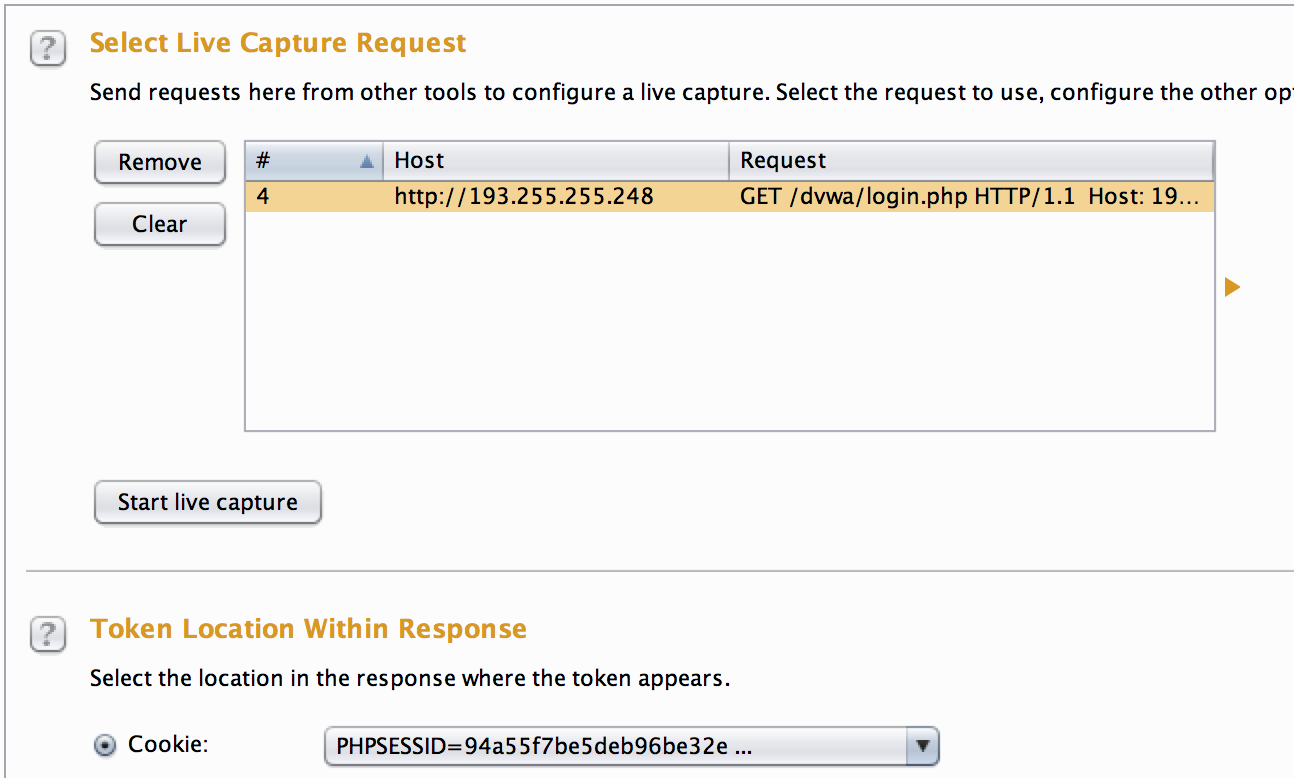This screenshot has height=778, width=1294.
Task: Select the Cookie radio button
Action: point(104,745)
